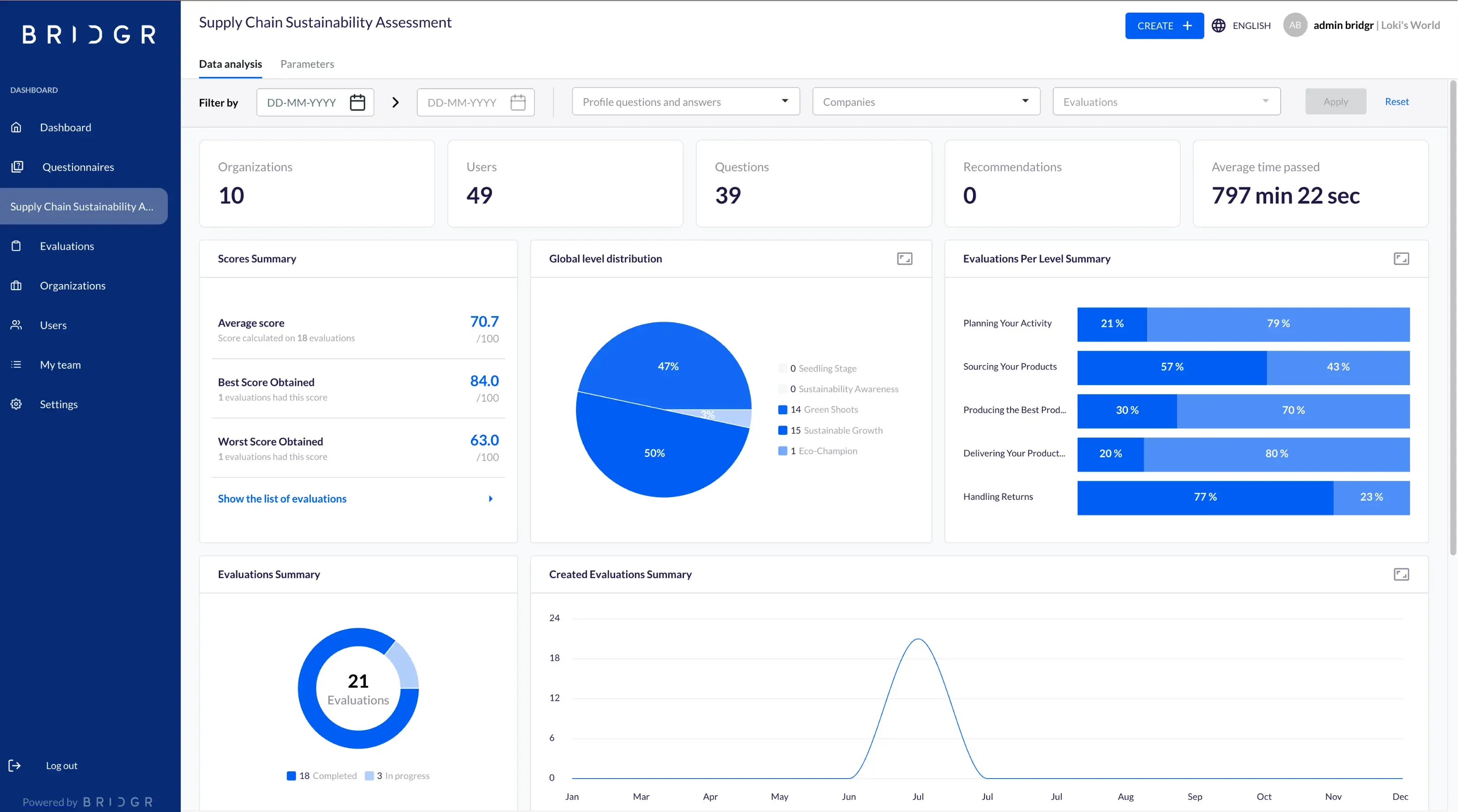Click admin bridgr user name
1458x812 pixels.
click(x=1343, y=25)
